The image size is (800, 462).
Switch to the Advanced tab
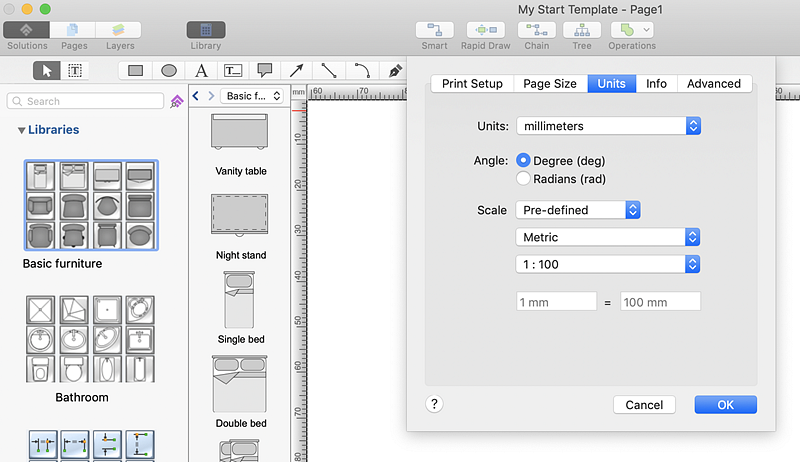[714, 84]
